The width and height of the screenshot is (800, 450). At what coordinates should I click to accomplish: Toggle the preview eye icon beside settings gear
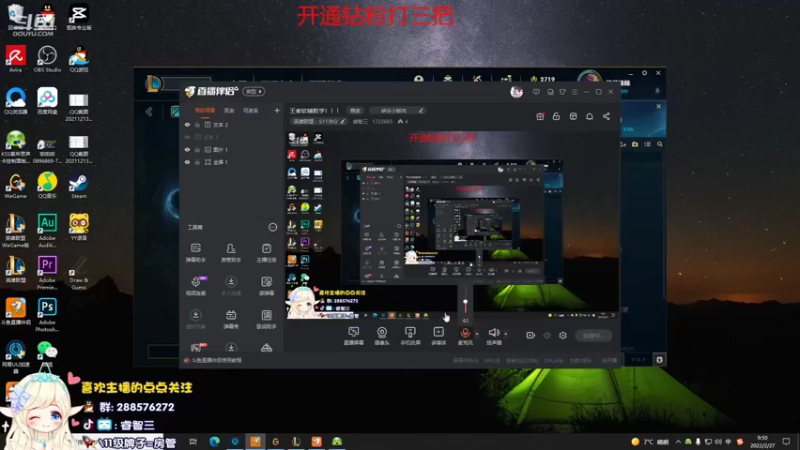coord(546,335)
